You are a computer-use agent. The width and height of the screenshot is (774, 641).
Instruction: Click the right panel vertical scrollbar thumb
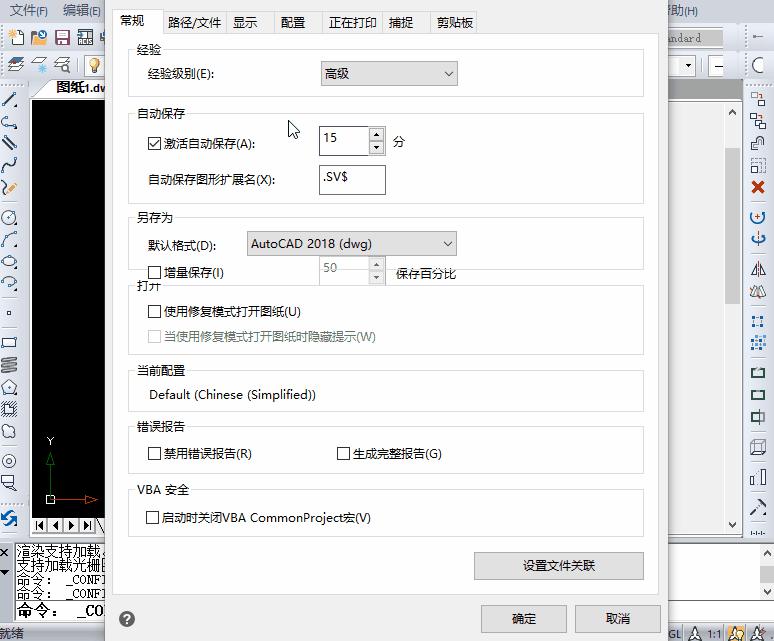[732, 226]
